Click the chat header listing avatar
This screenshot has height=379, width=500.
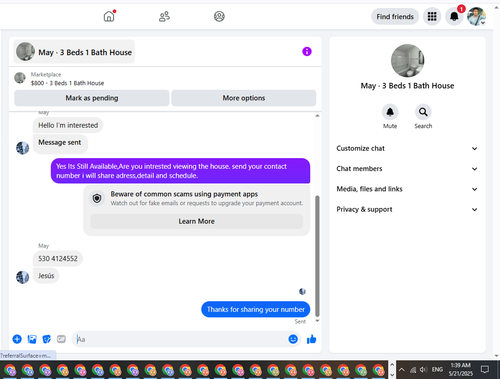click(25, 51)
